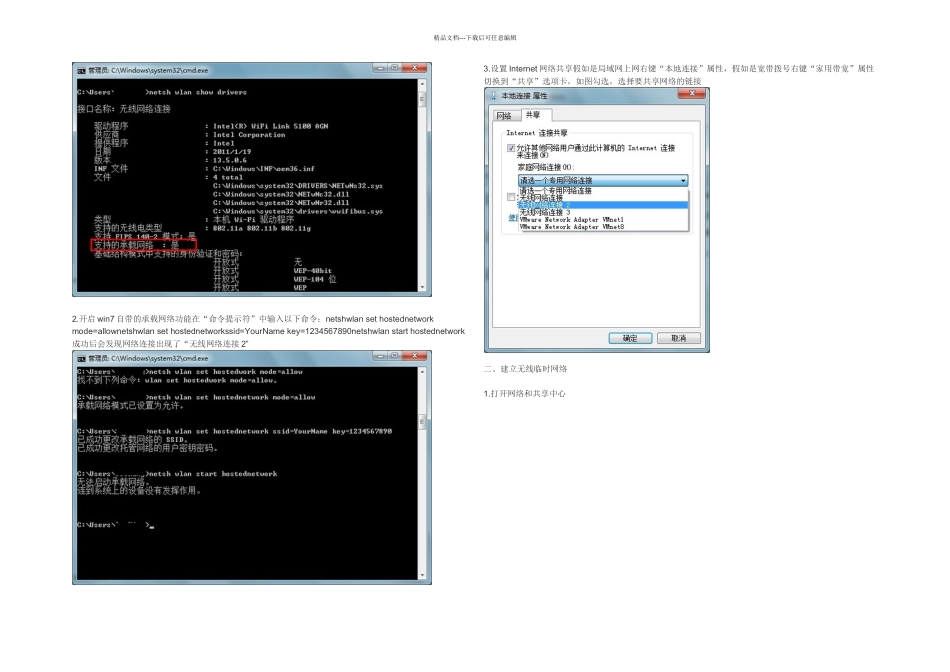Viewport: 950px width, 672px height.
Task: Tick the unchecked checkbox below the dropdown
Action: pyautogui.click(x=511, y=197)
